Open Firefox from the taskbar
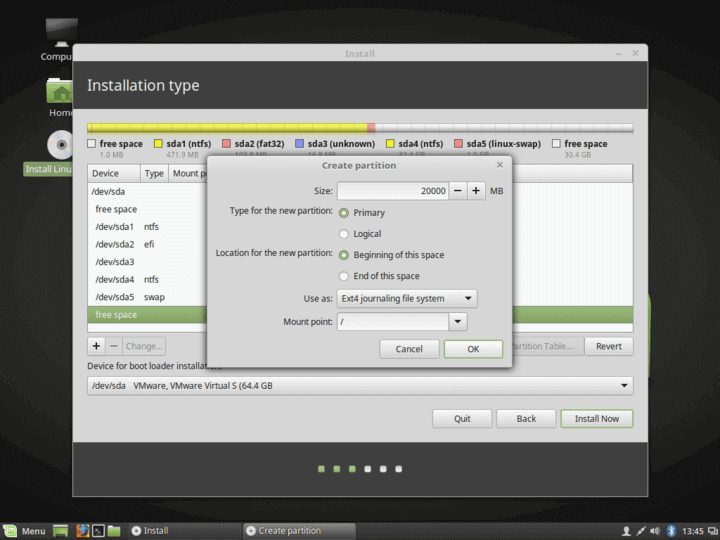720x540 pixels. pyautogui.click(x=82, y=530)
